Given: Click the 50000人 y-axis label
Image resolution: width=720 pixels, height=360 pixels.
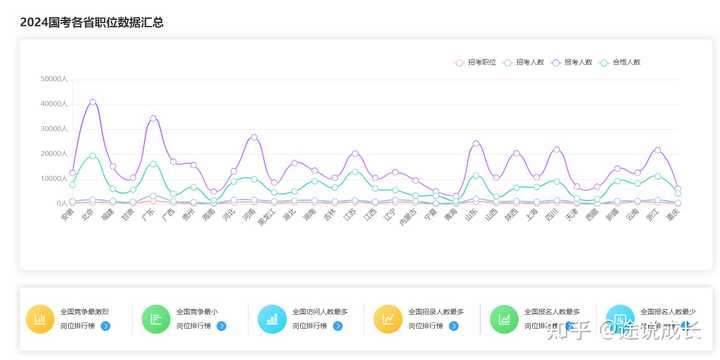Looking at the screenshot, I should [x=54, y=79].
